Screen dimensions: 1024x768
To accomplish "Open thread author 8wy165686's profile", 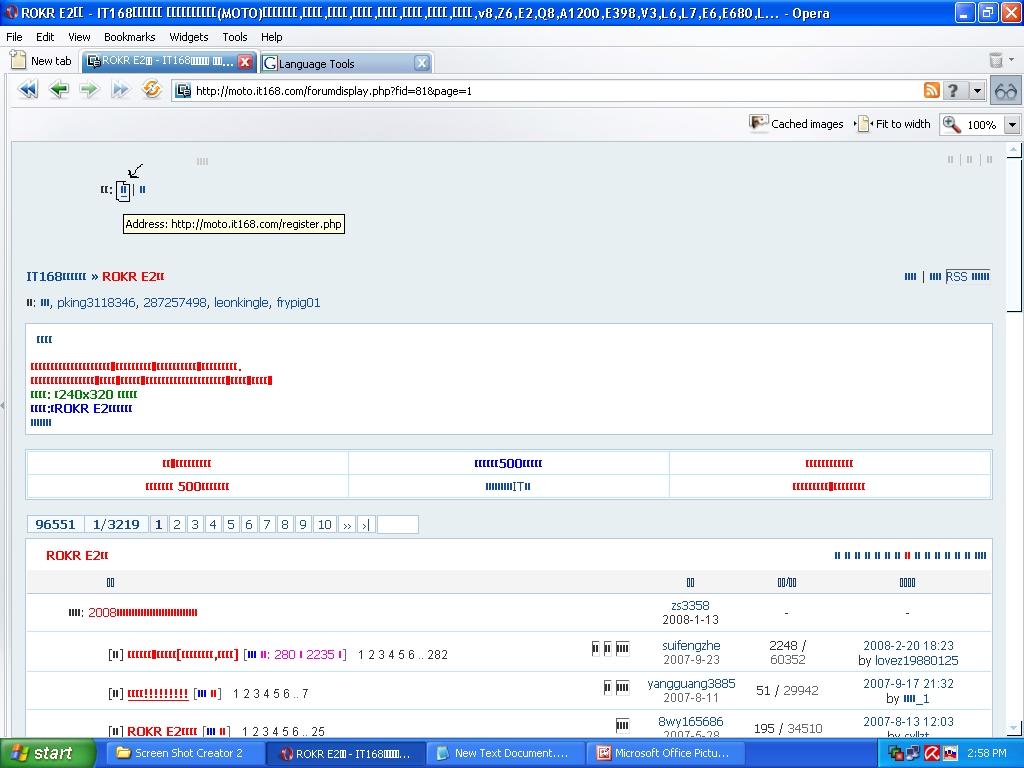I will click(691, 722).
